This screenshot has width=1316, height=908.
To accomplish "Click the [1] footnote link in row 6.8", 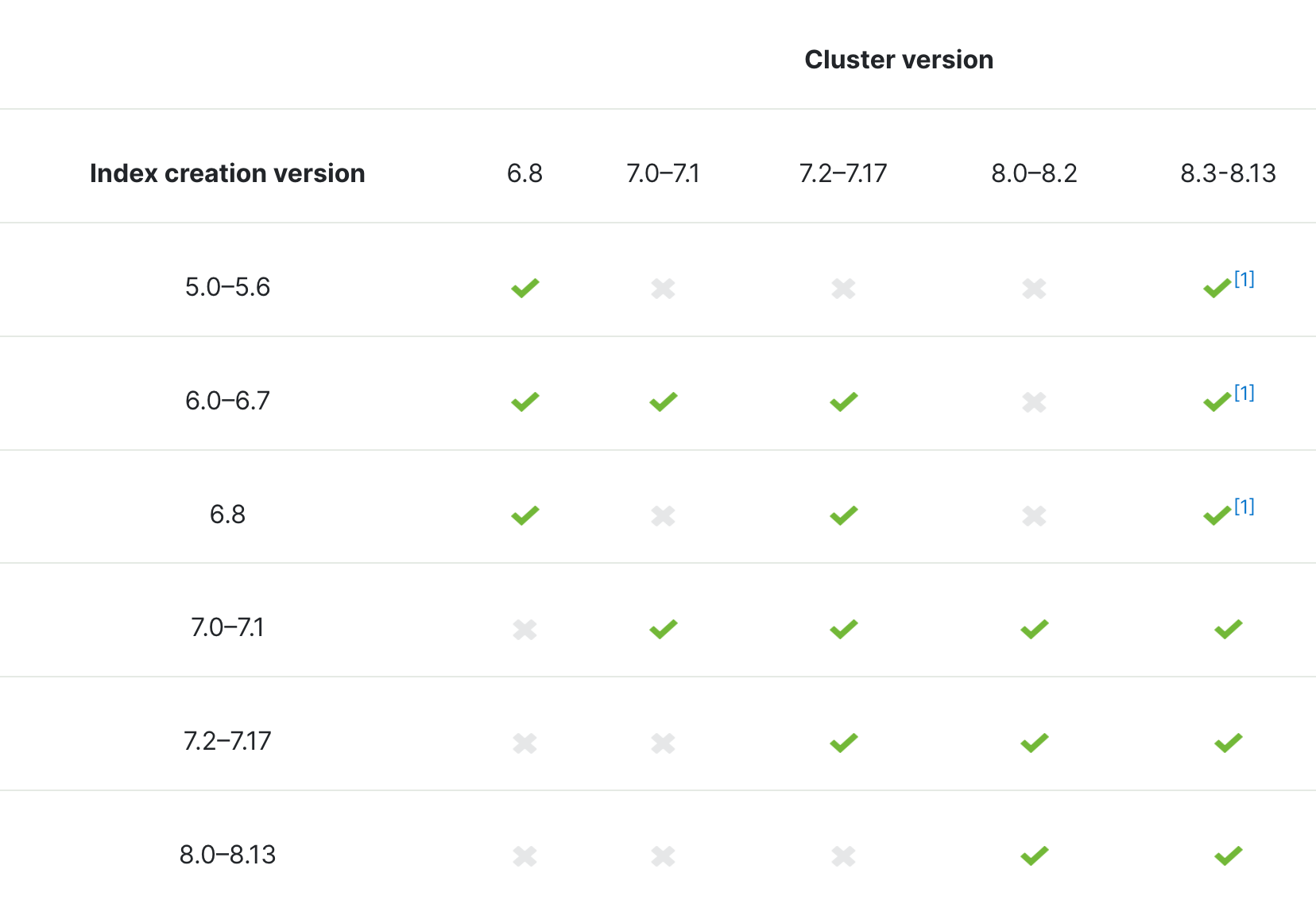I will 1244,506.
